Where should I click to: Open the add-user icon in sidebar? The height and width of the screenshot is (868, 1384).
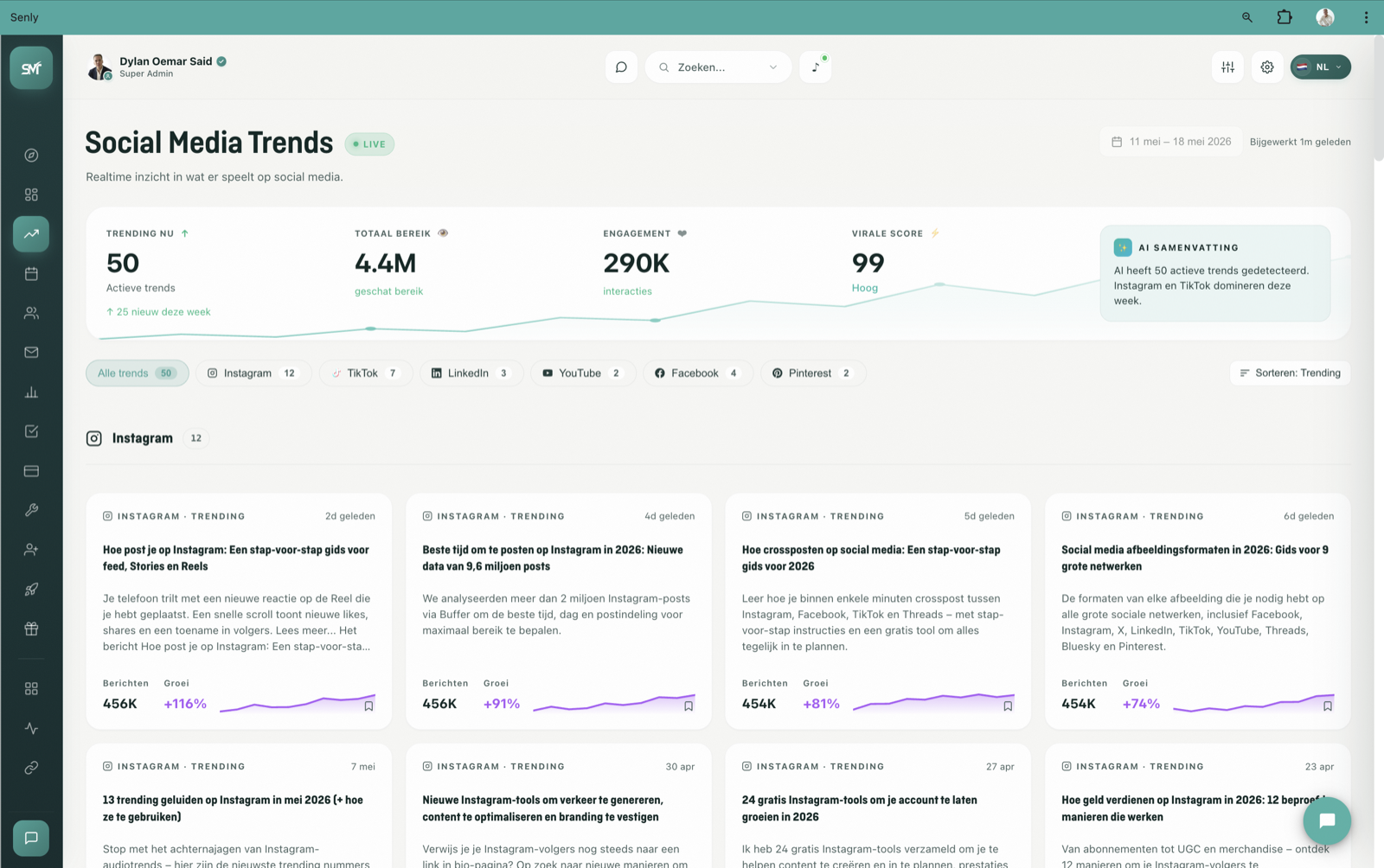click(x=31, y=550)
